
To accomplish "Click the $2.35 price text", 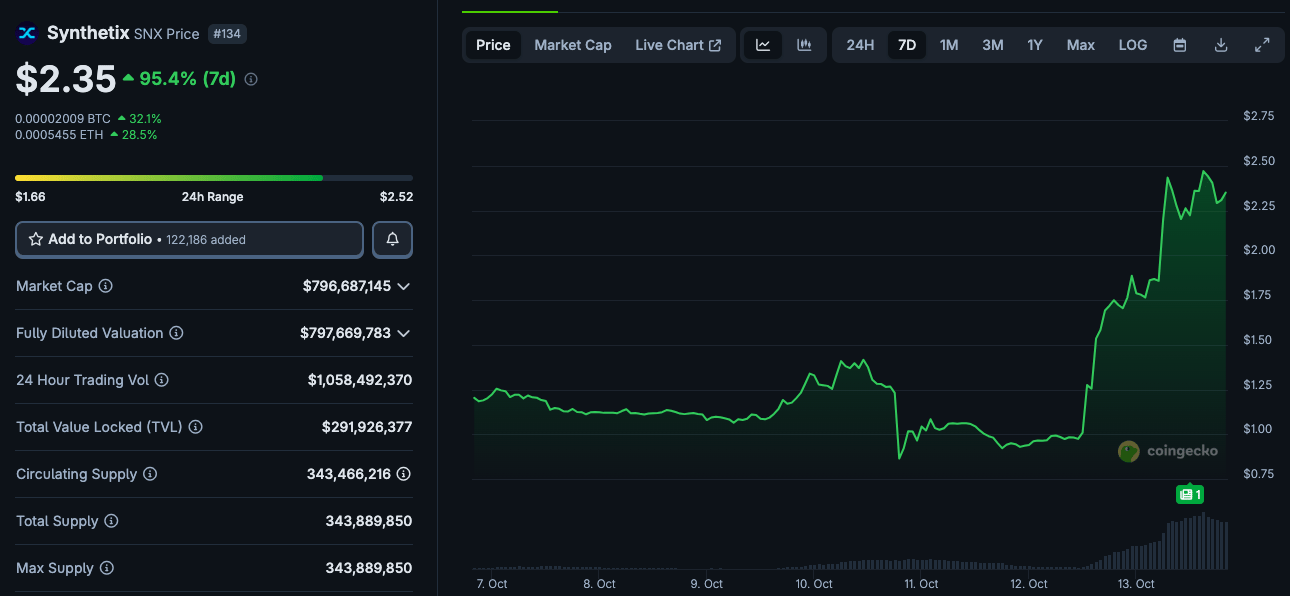I will point(65,79).
